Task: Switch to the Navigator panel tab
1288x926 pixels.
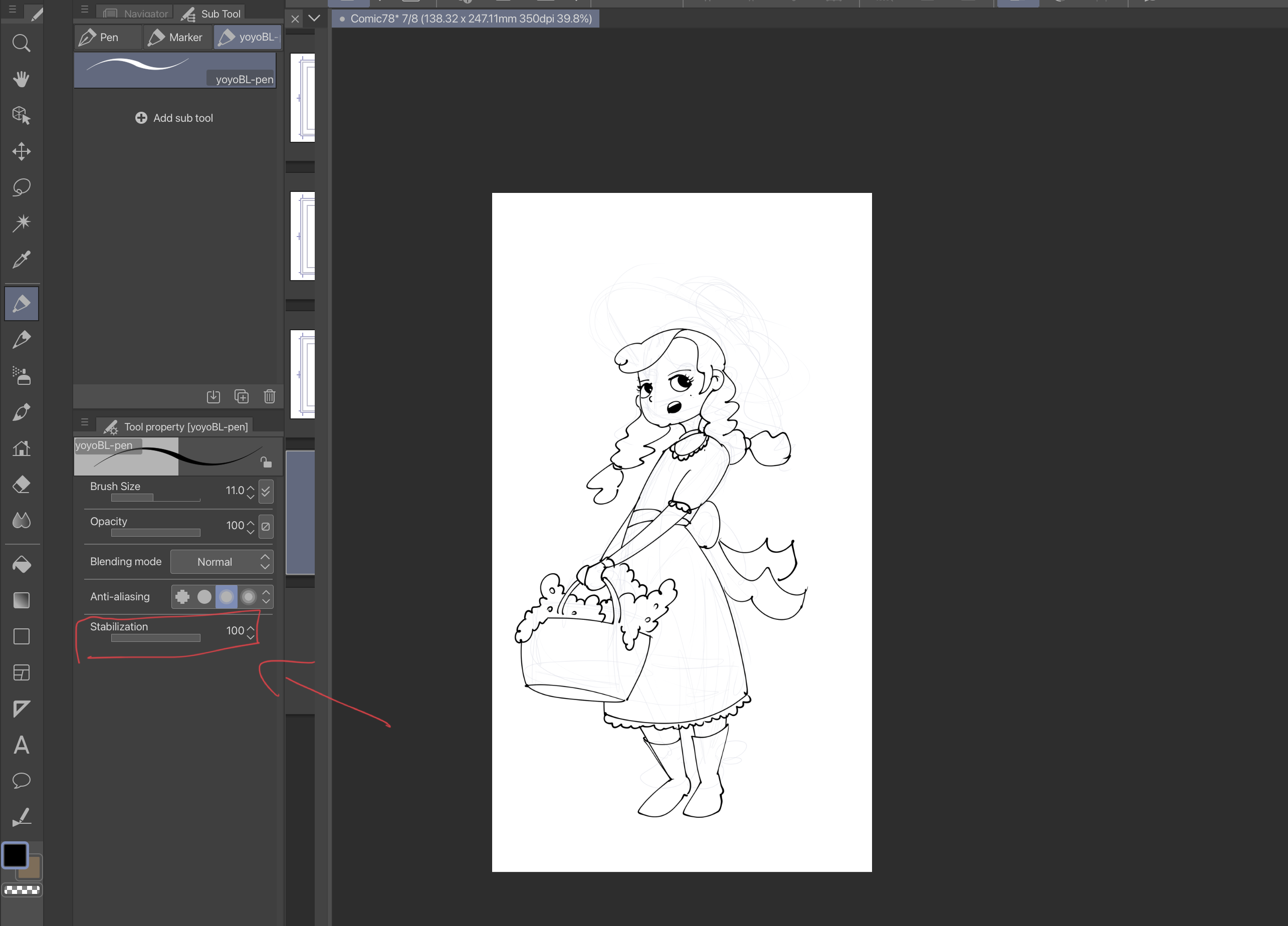Action: [x=137, y=13]
